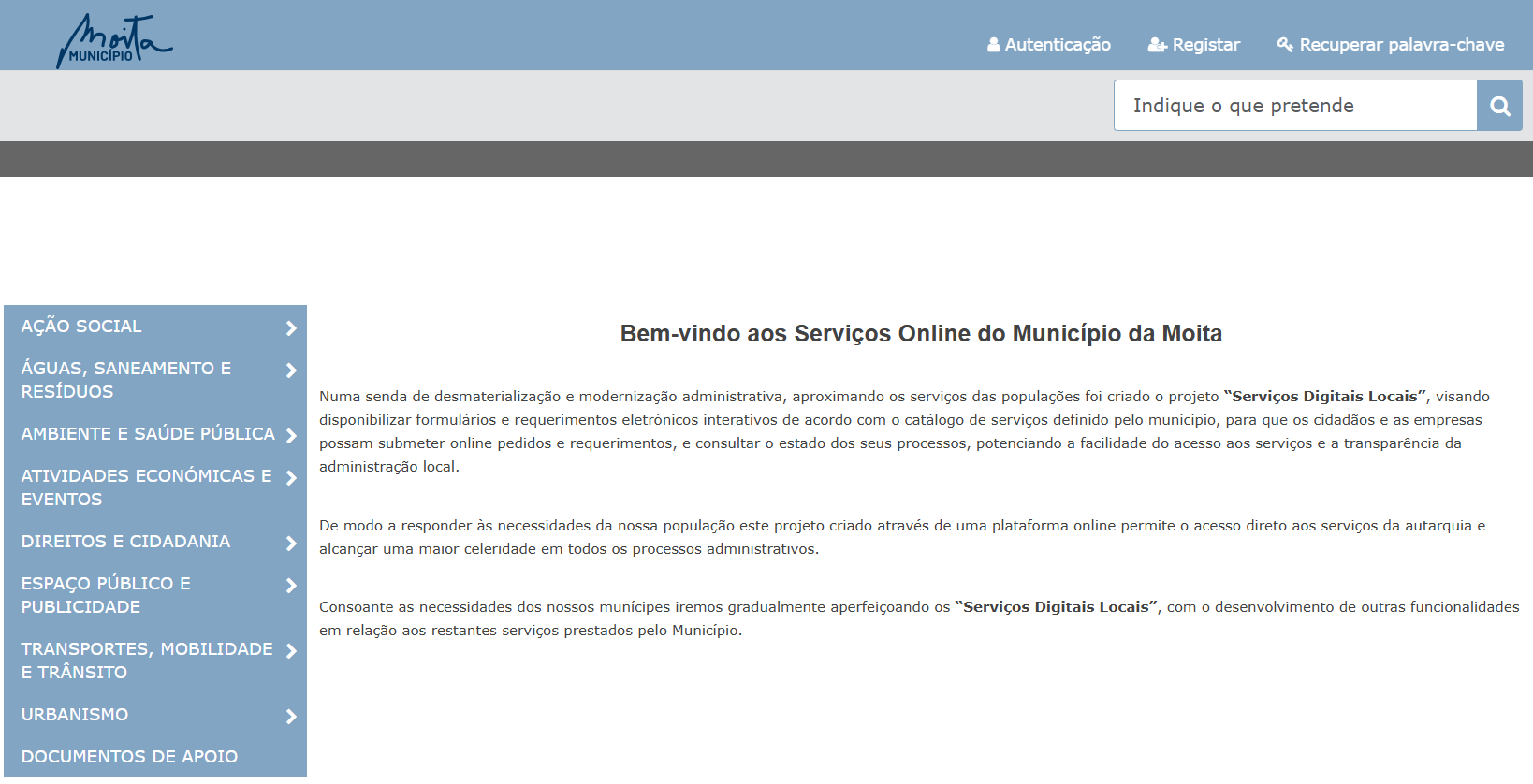
Task: Click the Moita Município logo
Action: tap(114, 41)
